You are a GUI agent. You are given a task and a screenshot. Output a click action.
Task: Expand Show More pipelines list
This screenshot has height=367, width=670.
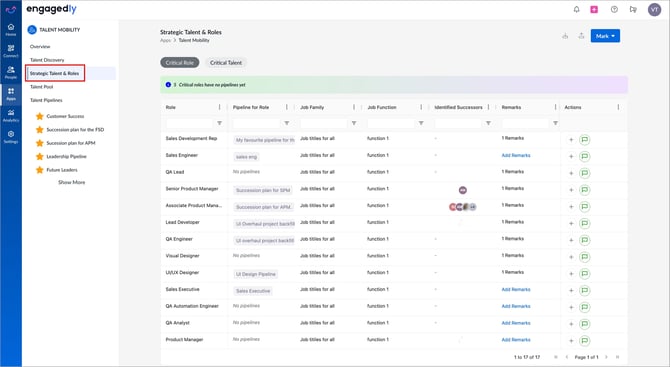(71, 182)
